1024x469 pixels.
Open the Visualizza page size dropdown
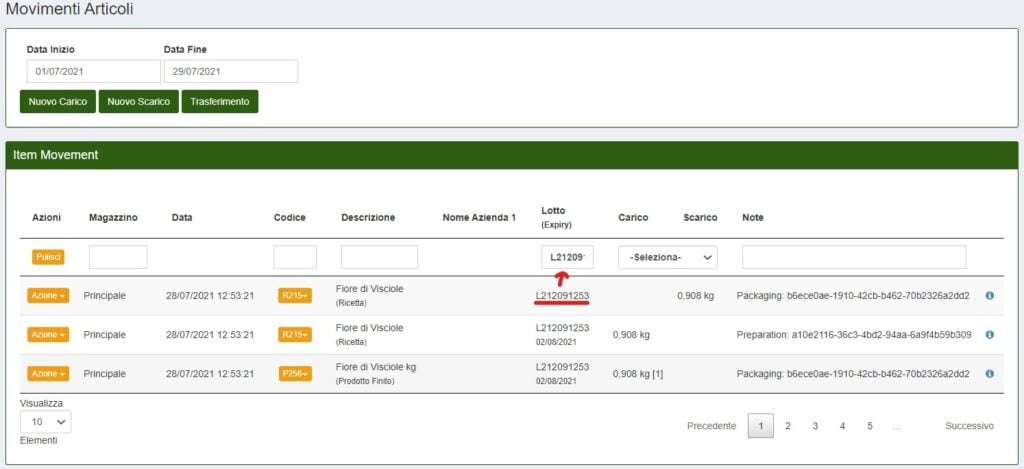coord(45,422)
